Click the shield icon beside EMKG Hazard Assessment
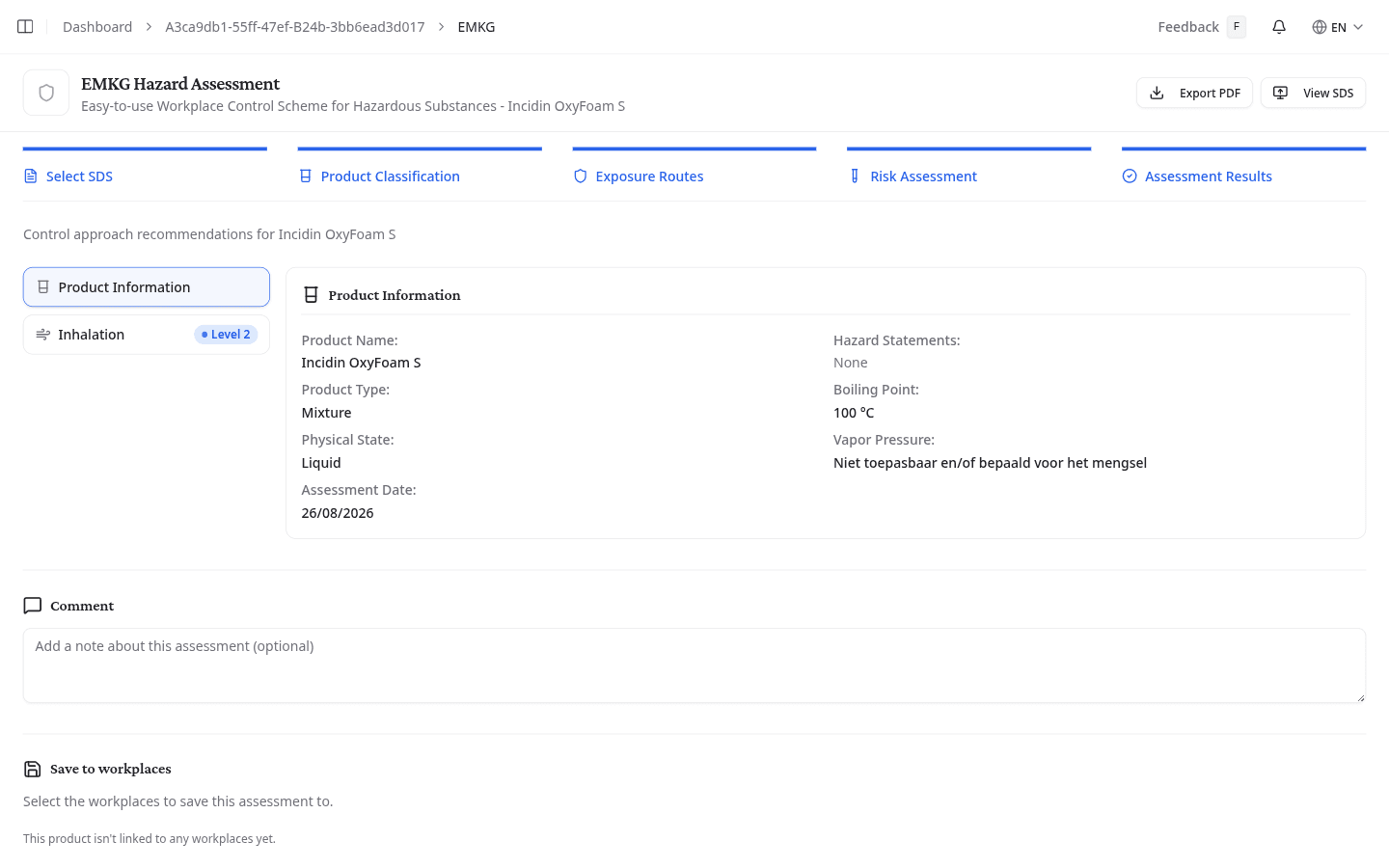The height and width of the screenshot is (868, 1389). (x=46, y=93)
